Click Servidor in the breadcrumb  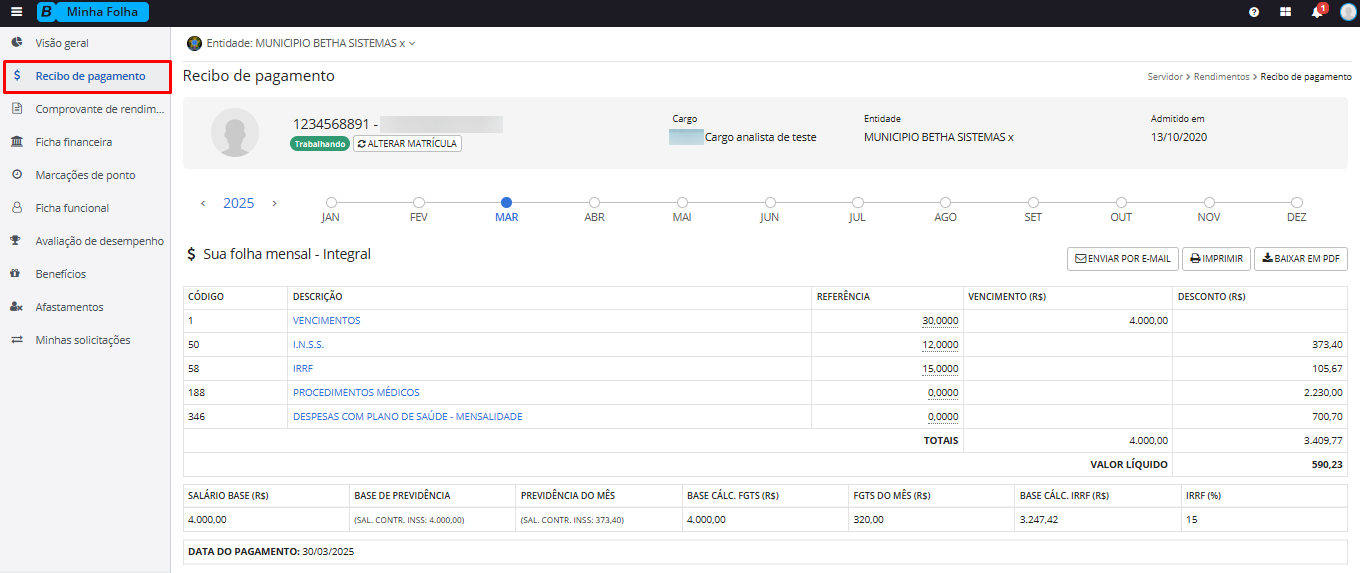pos(1165,77)
